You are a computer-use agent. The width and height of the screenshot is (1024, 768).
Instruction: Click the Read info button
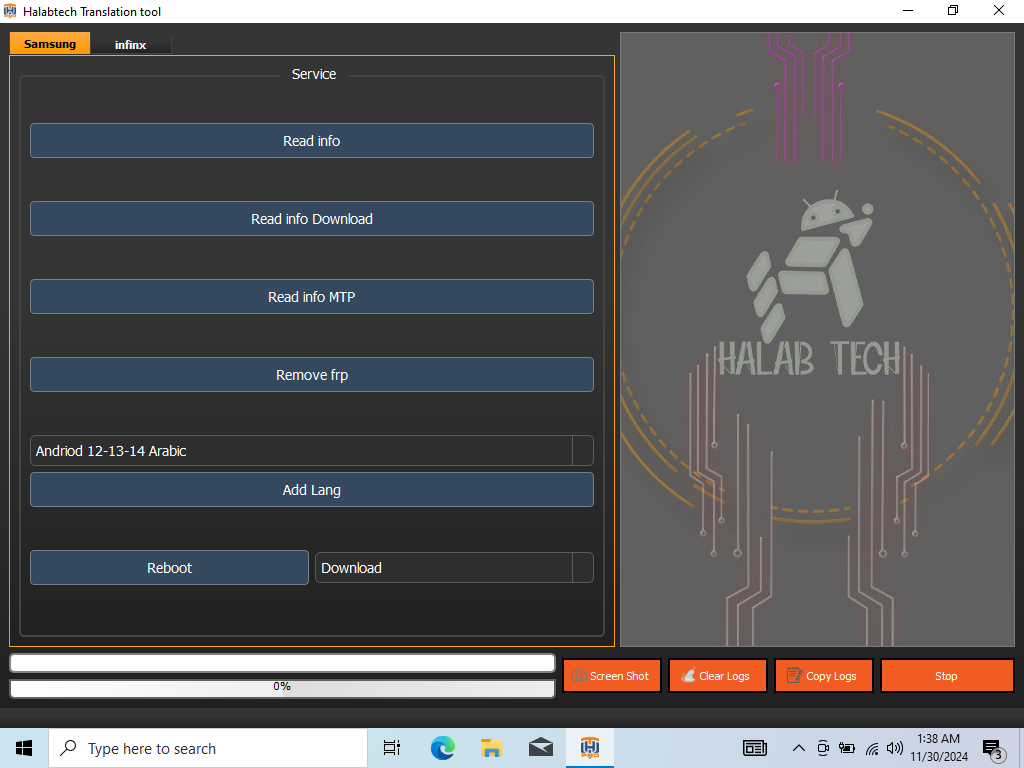click(x=312, y=140)
